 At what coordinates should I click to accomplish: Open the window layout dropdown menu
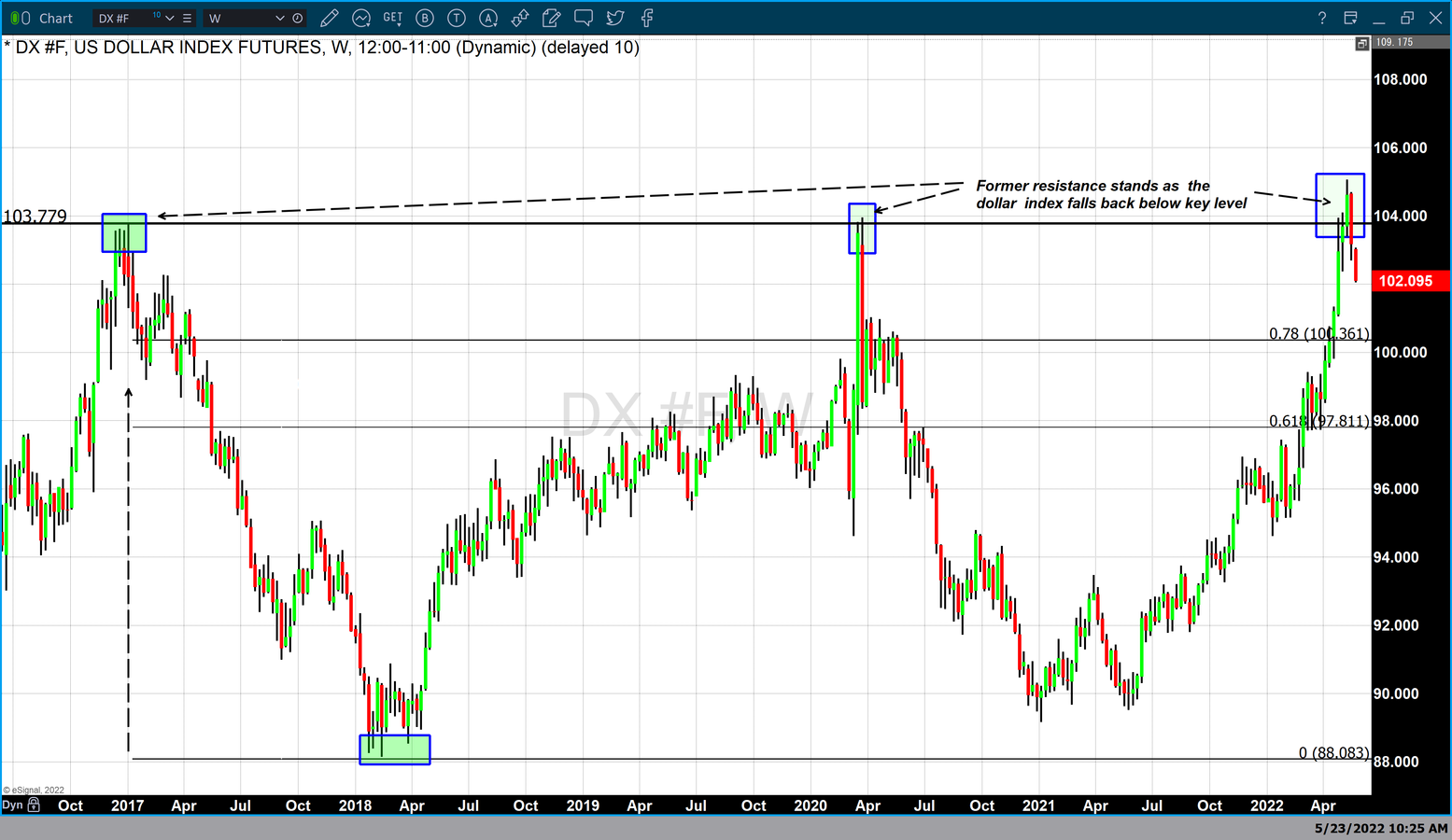click(x=1350, y=18)
